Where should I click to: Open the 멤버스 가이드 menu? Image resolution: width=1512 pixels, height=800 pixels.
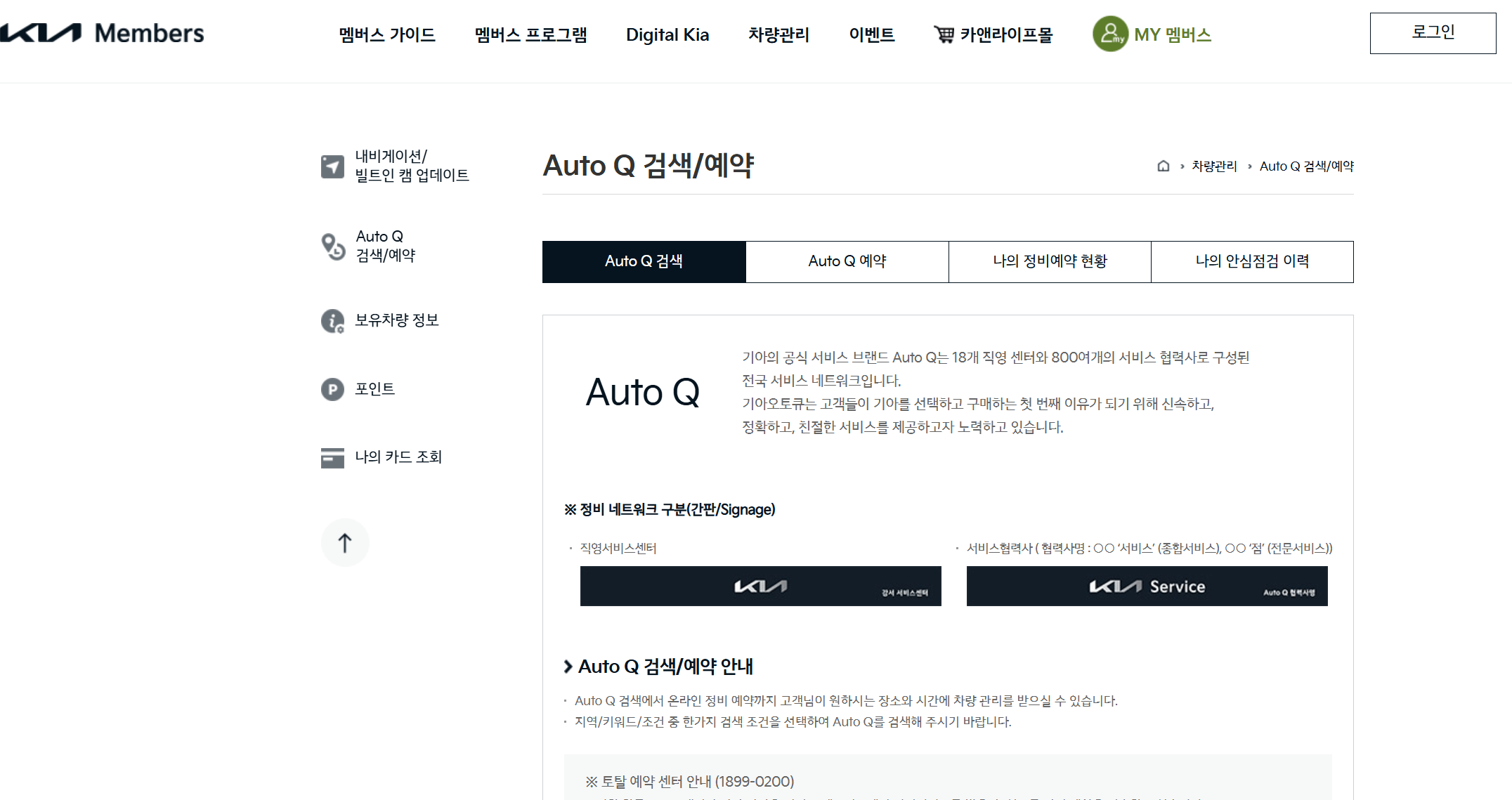(386, 34)
